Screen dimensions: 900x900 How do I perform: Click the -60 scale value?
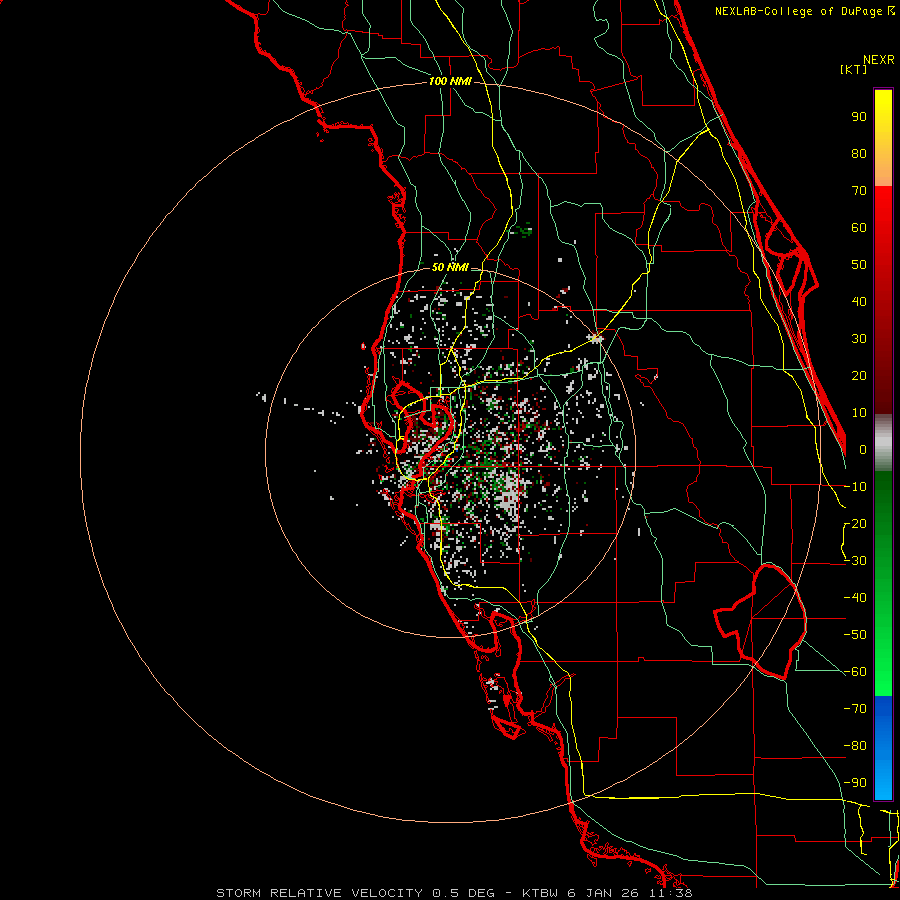coord(855,672)
